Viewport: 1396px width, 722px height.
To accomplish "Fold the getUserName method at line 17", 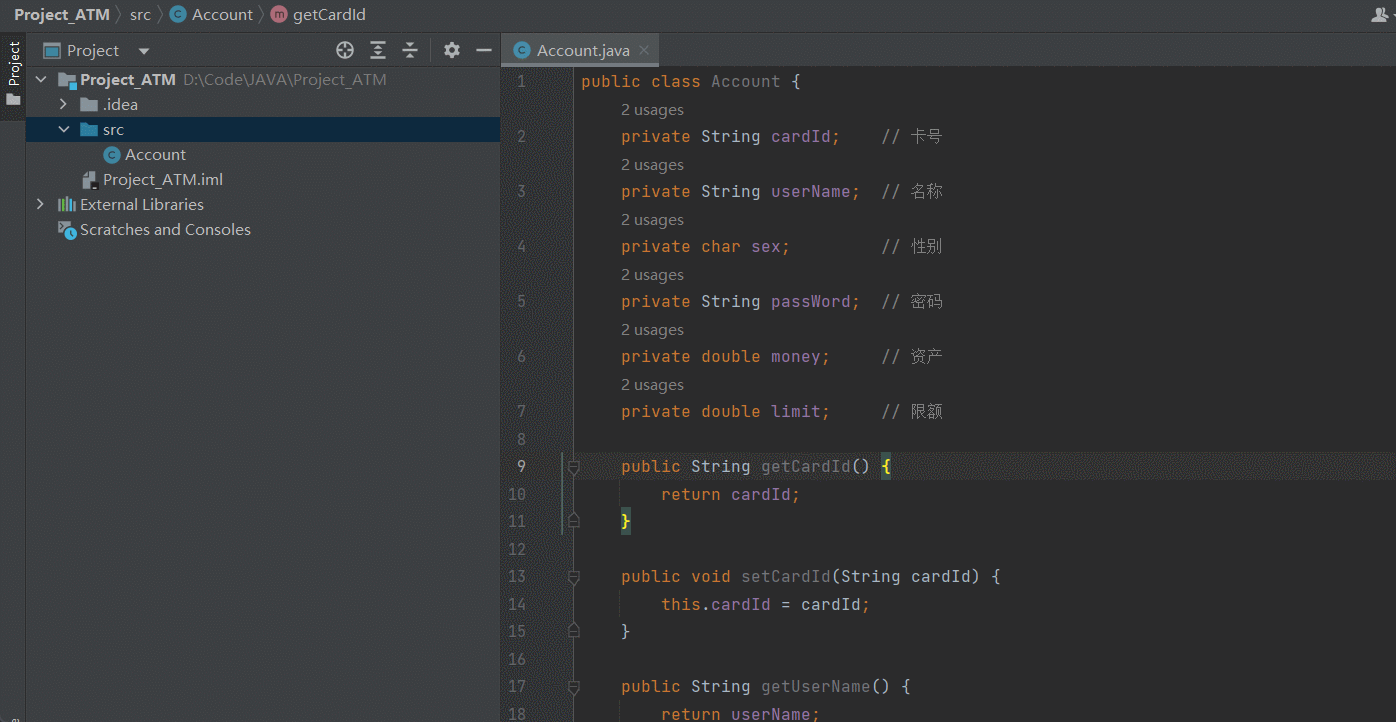I will [574, 686].
